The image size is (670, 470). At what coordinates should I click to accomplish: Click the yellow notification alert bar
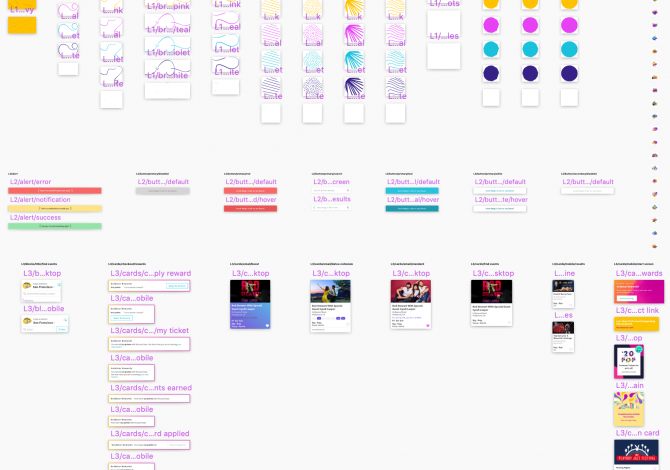55,209
